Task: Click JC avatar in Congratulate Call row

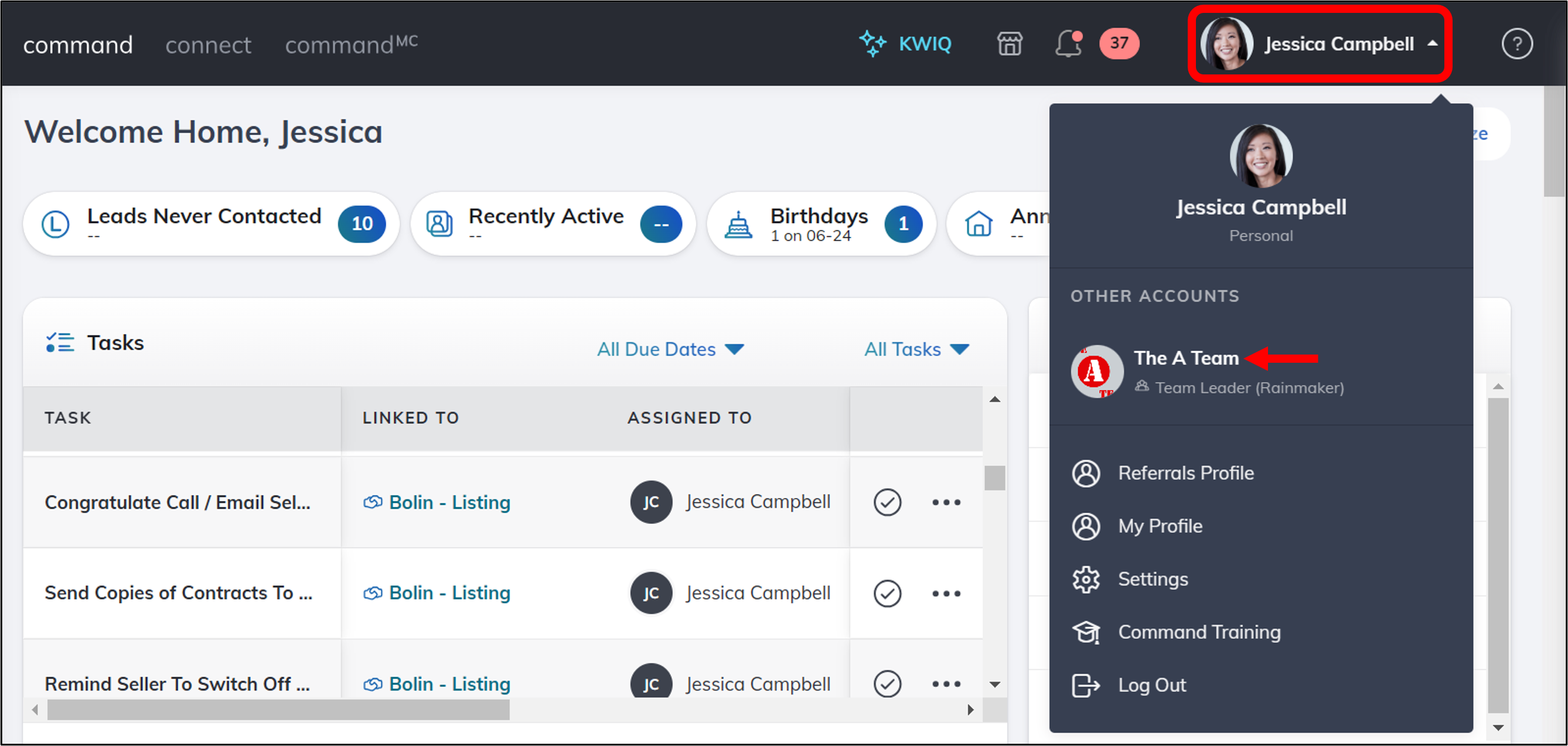Action: pyautogui.click(x=650, y=502)
